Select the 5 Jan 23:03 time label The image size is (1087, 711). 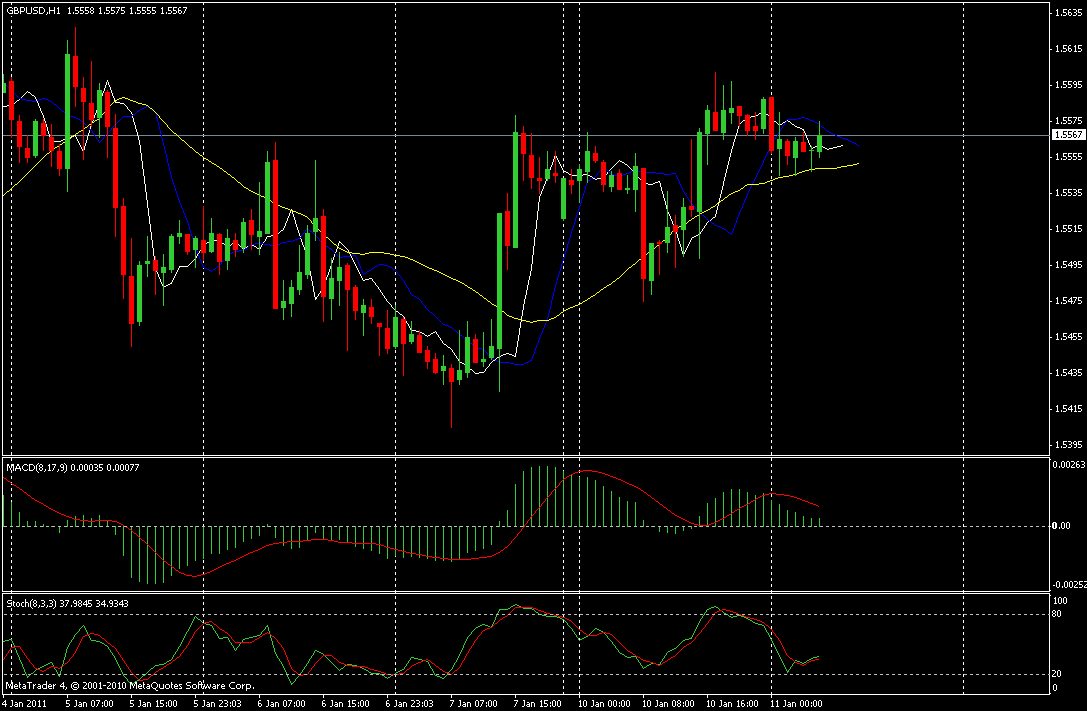point(218,703)
